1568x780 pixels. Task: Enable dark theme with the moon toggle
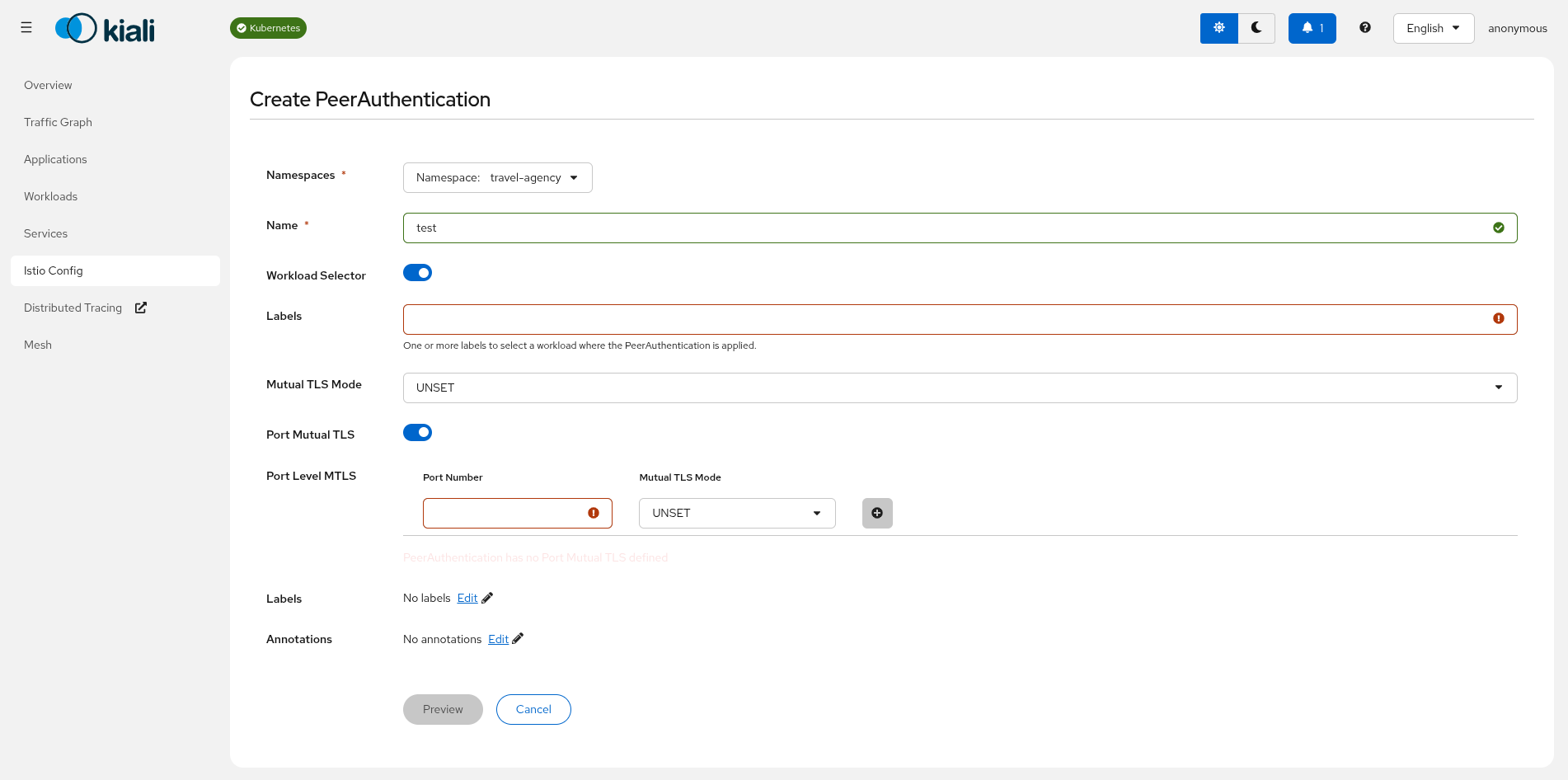[1256, 27]
